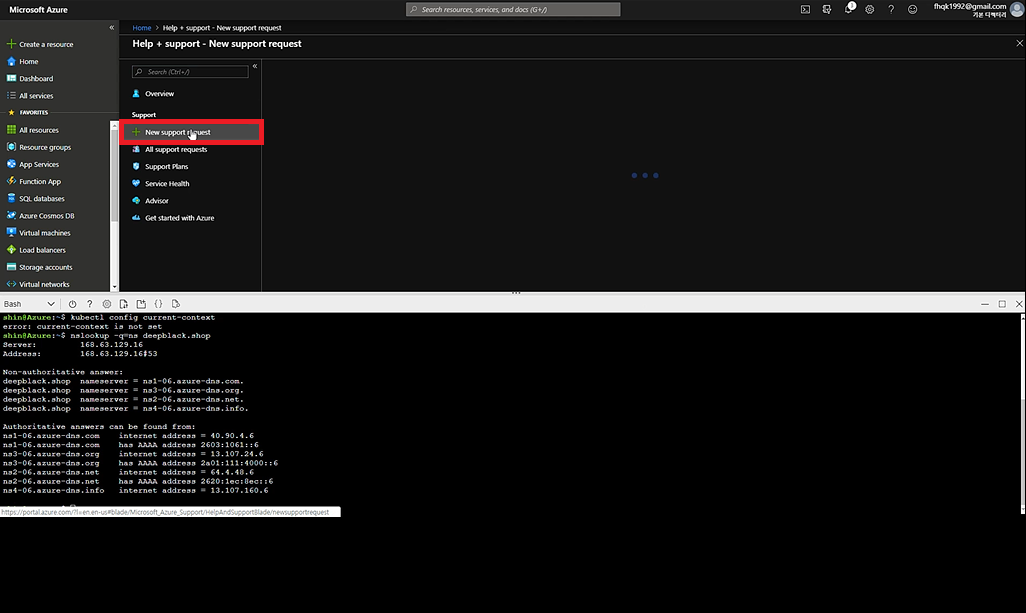This screenshot has width=1026, height=613.
Task: Open Cloud Shell settings gear
Action: (x=107, y=304)
